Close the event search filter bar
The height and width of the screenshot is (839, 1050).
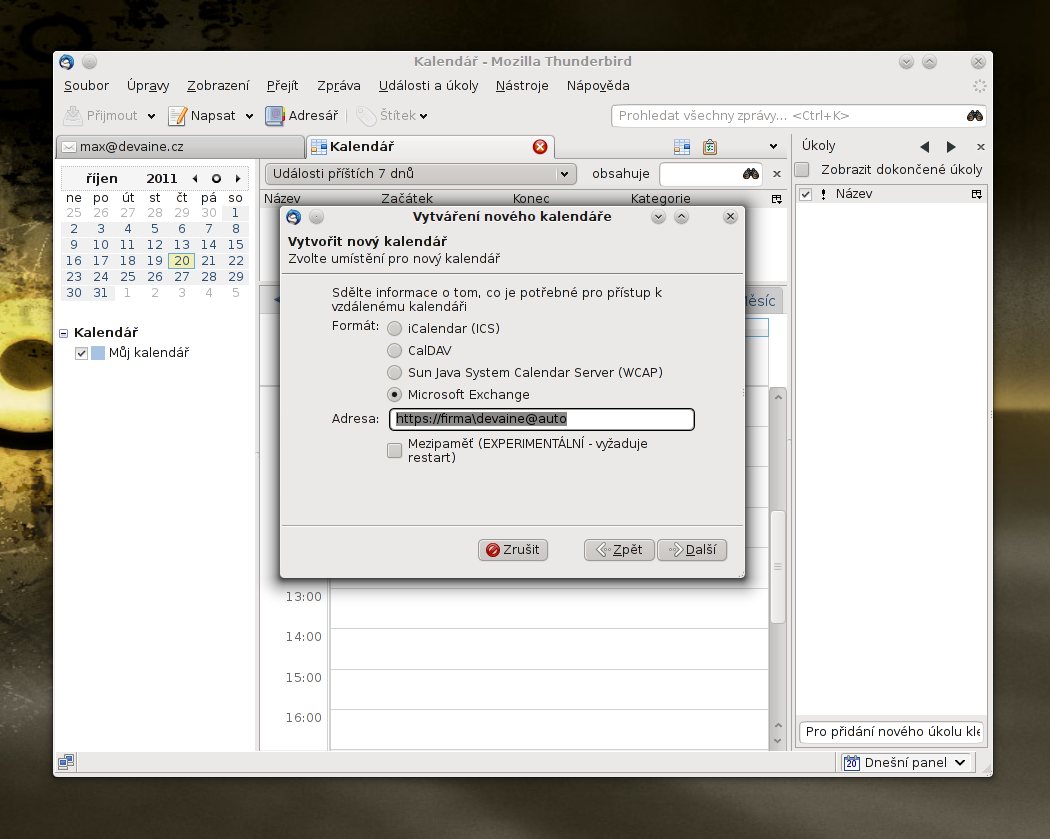(x=777, y=174)
